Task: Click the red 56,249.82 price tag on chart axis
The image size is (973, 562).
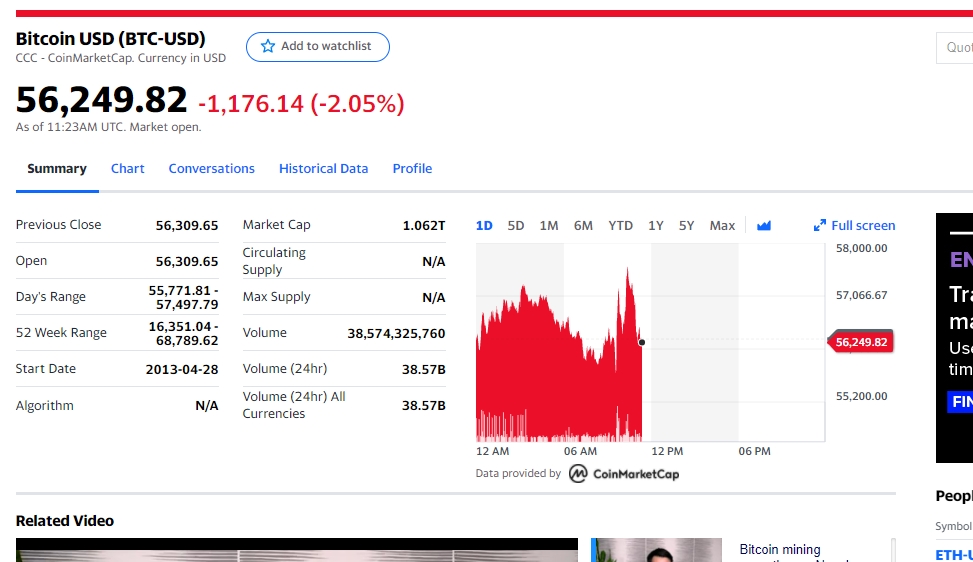Action: point(861,342)
